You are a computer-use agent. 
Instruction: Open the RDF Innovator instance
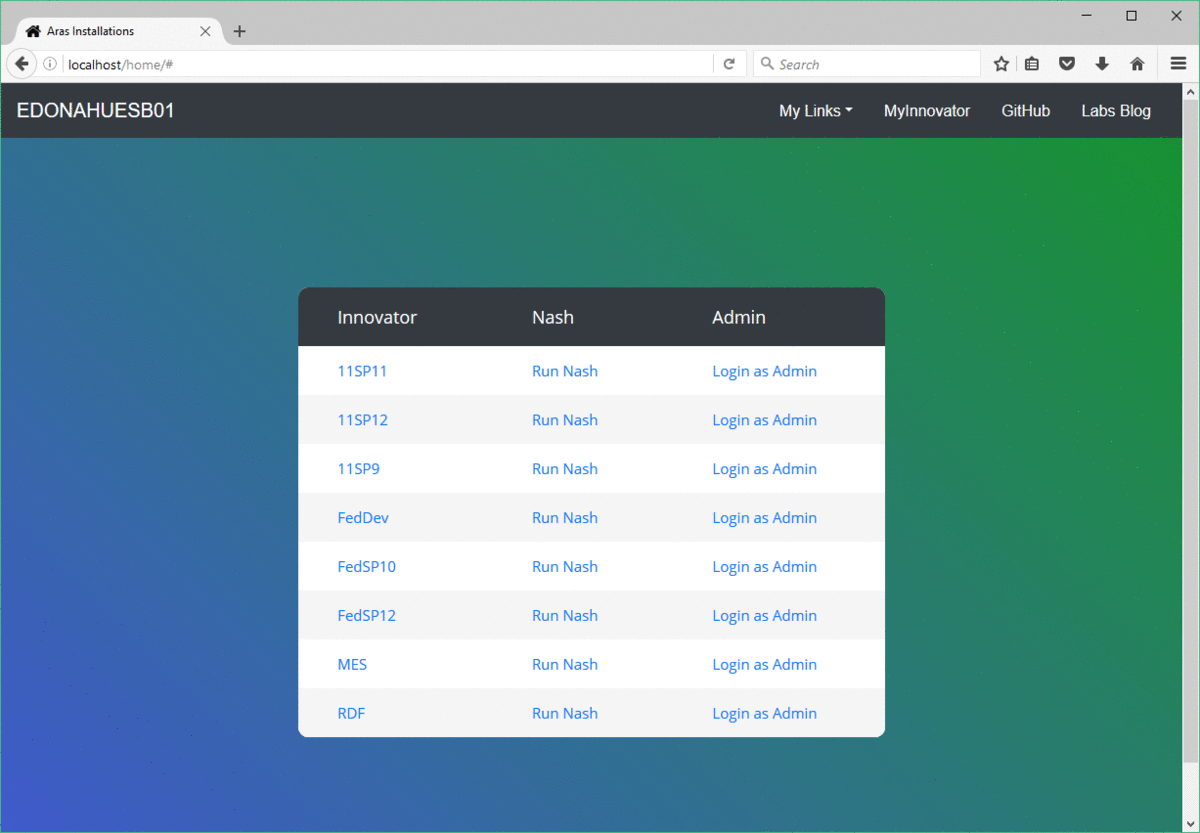[x=351, y=714]
